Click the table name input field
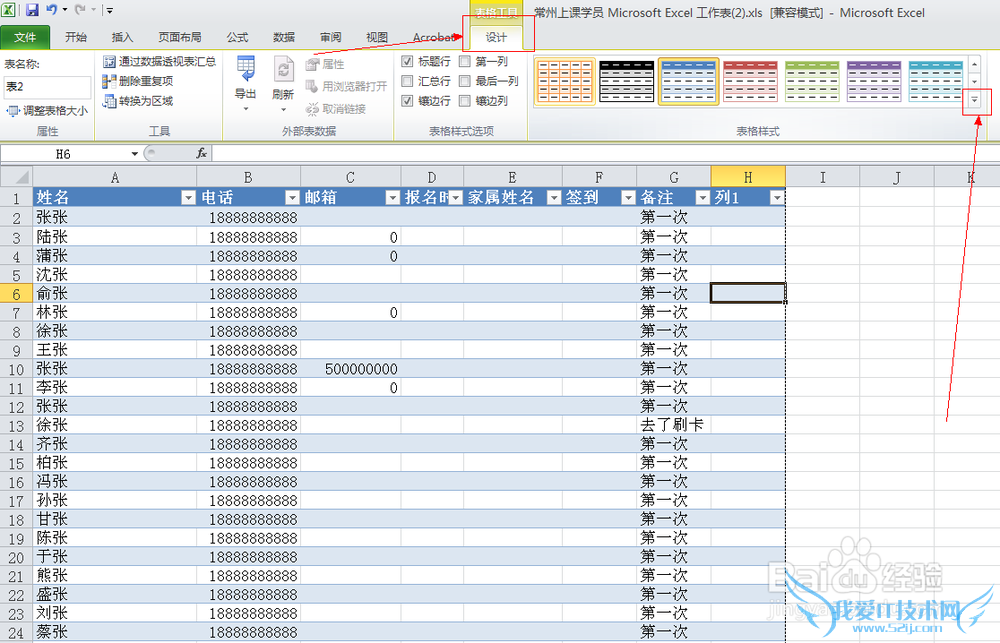This screenshot has height=643, width=1000. click(46, 87)
